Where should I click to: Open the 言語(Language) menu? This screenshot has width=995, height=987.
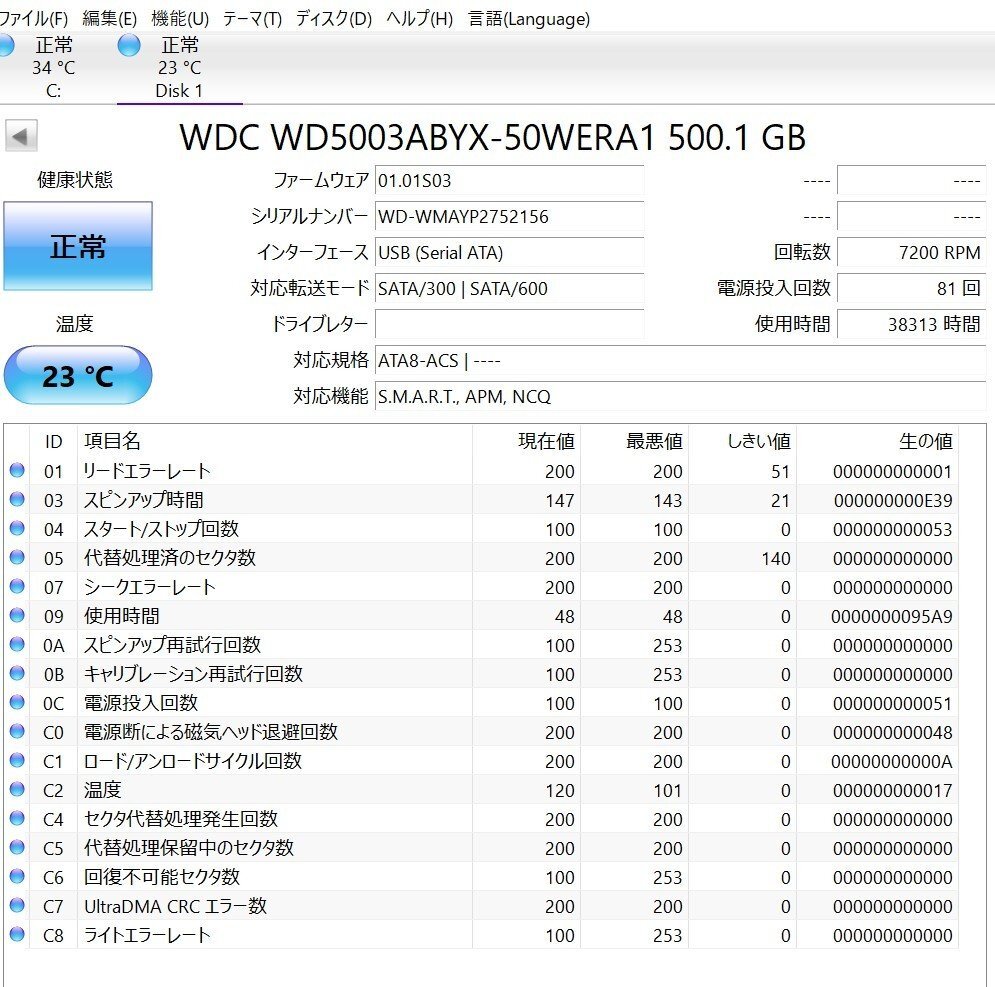(x=529, y=19)
